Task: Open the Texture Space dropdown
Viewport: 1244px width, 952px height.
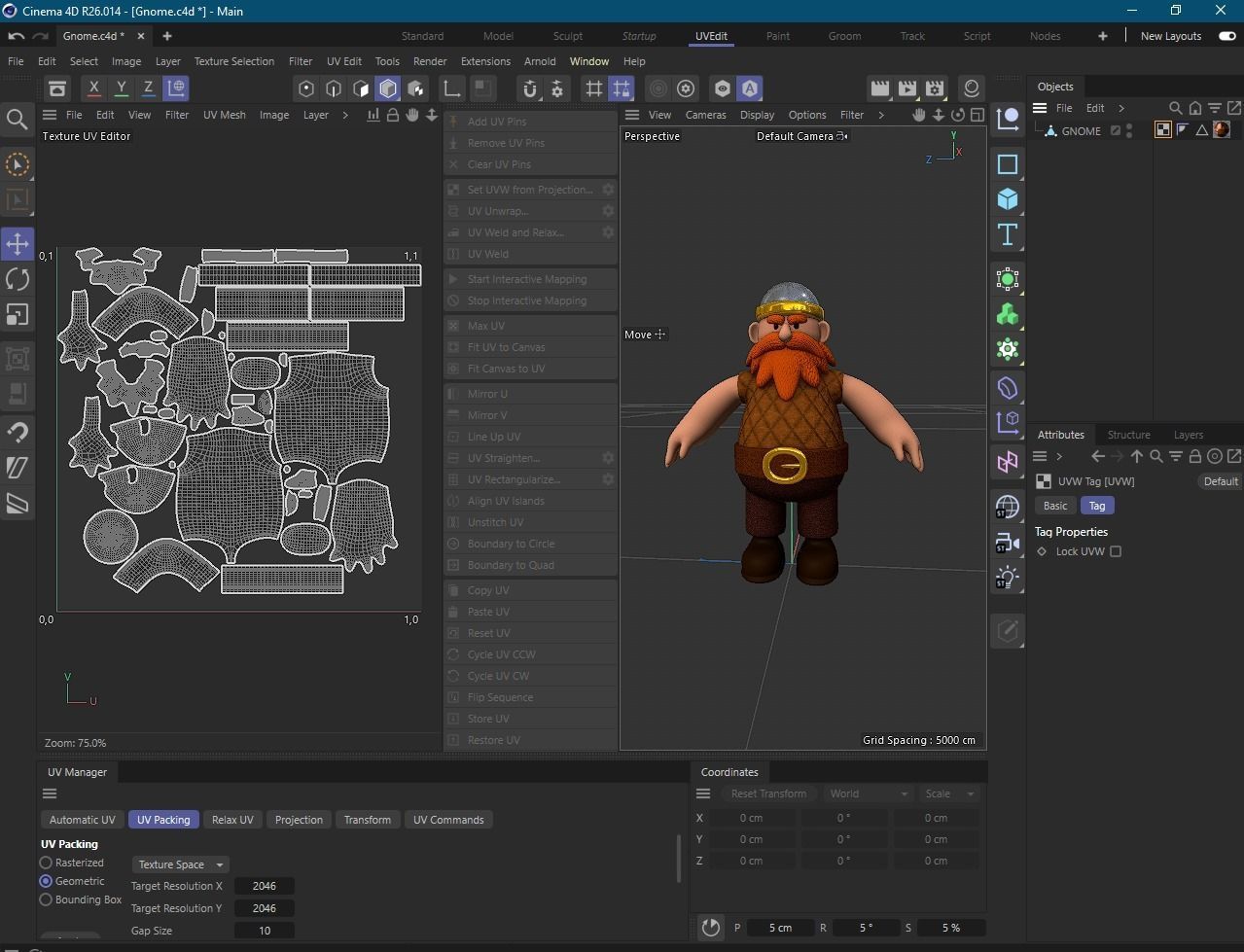Action: 180,864
